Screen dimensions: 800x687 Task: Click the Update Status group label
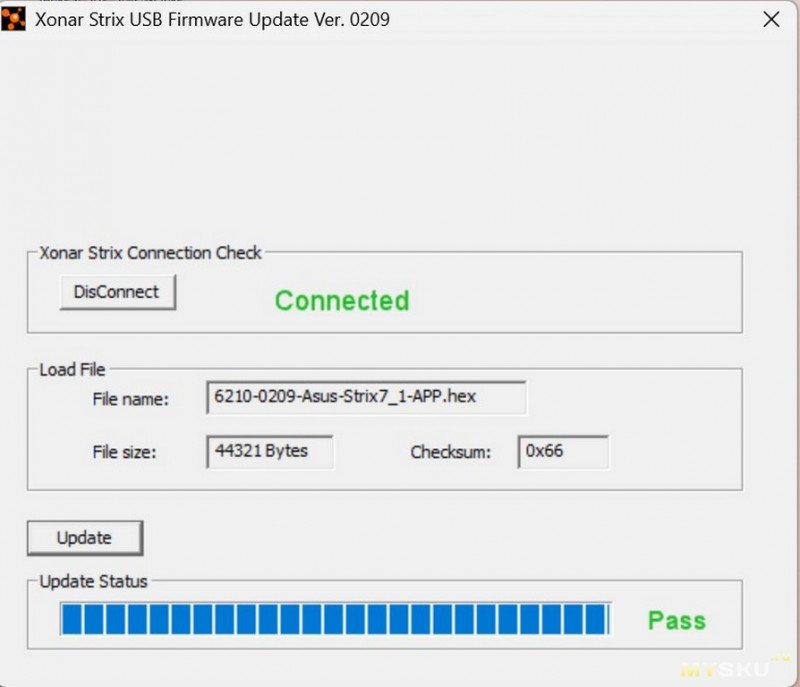point(93,581)
